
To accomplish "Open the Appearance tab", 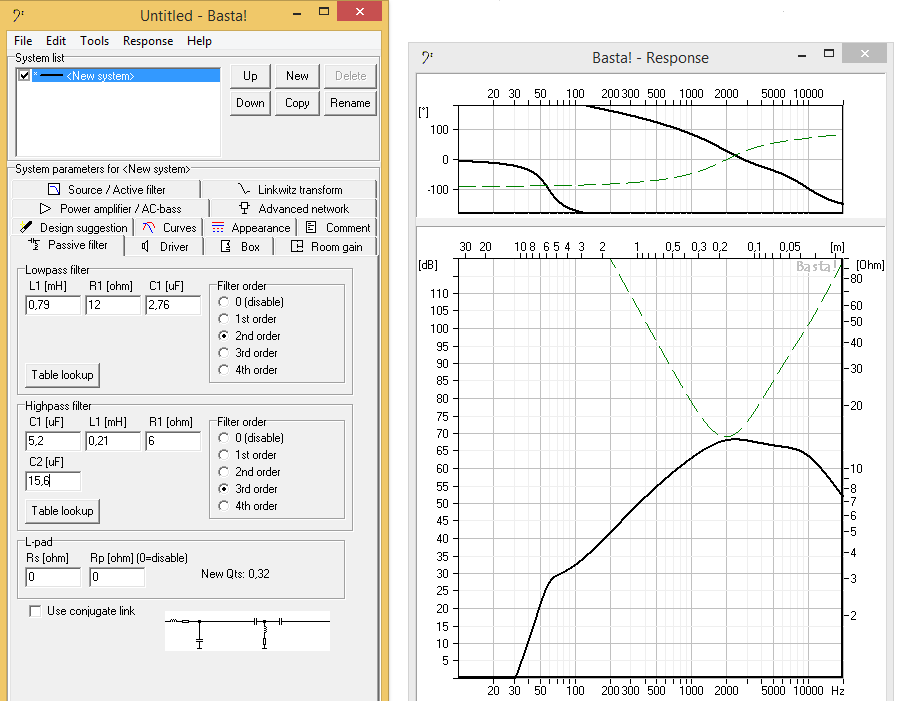I will (250, 227).
